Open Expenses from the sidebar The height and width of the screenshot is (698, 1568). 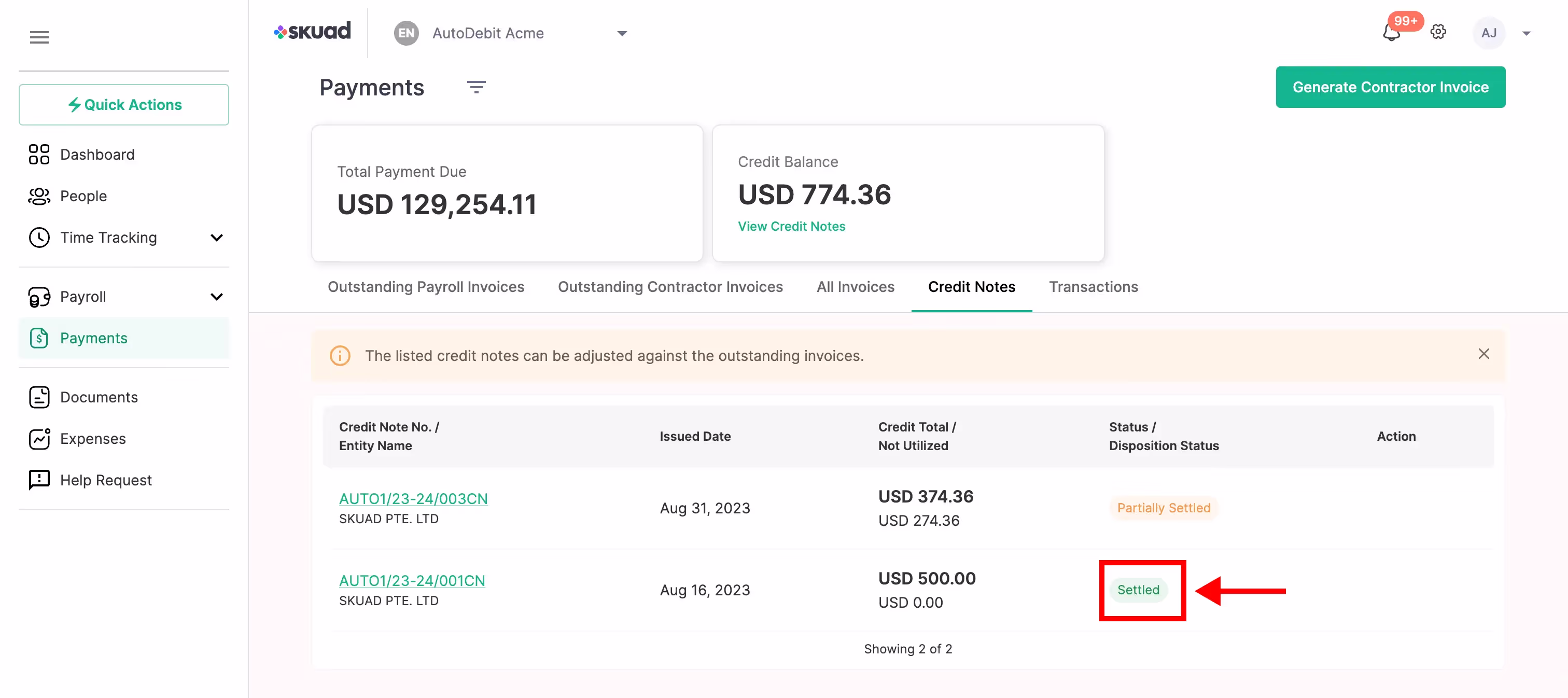(x=92, y=439)
